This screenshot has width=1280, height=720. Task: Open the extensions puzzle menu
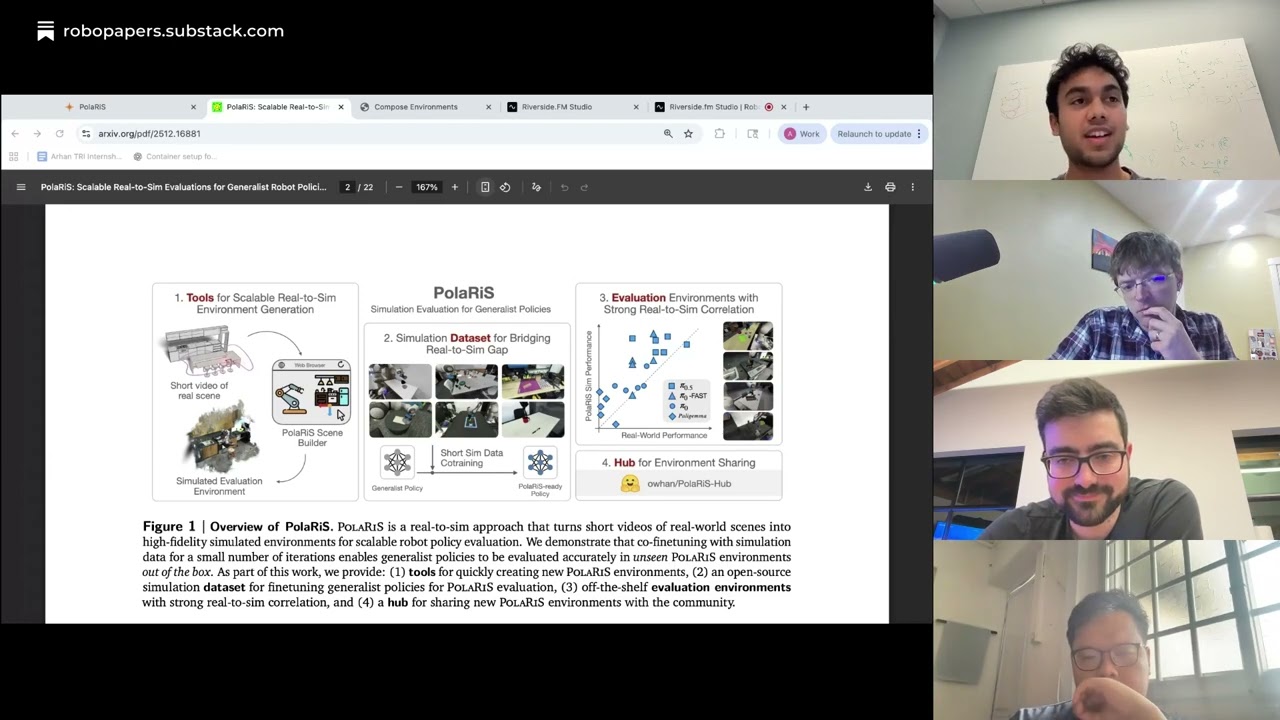click(x=719, y=134)
